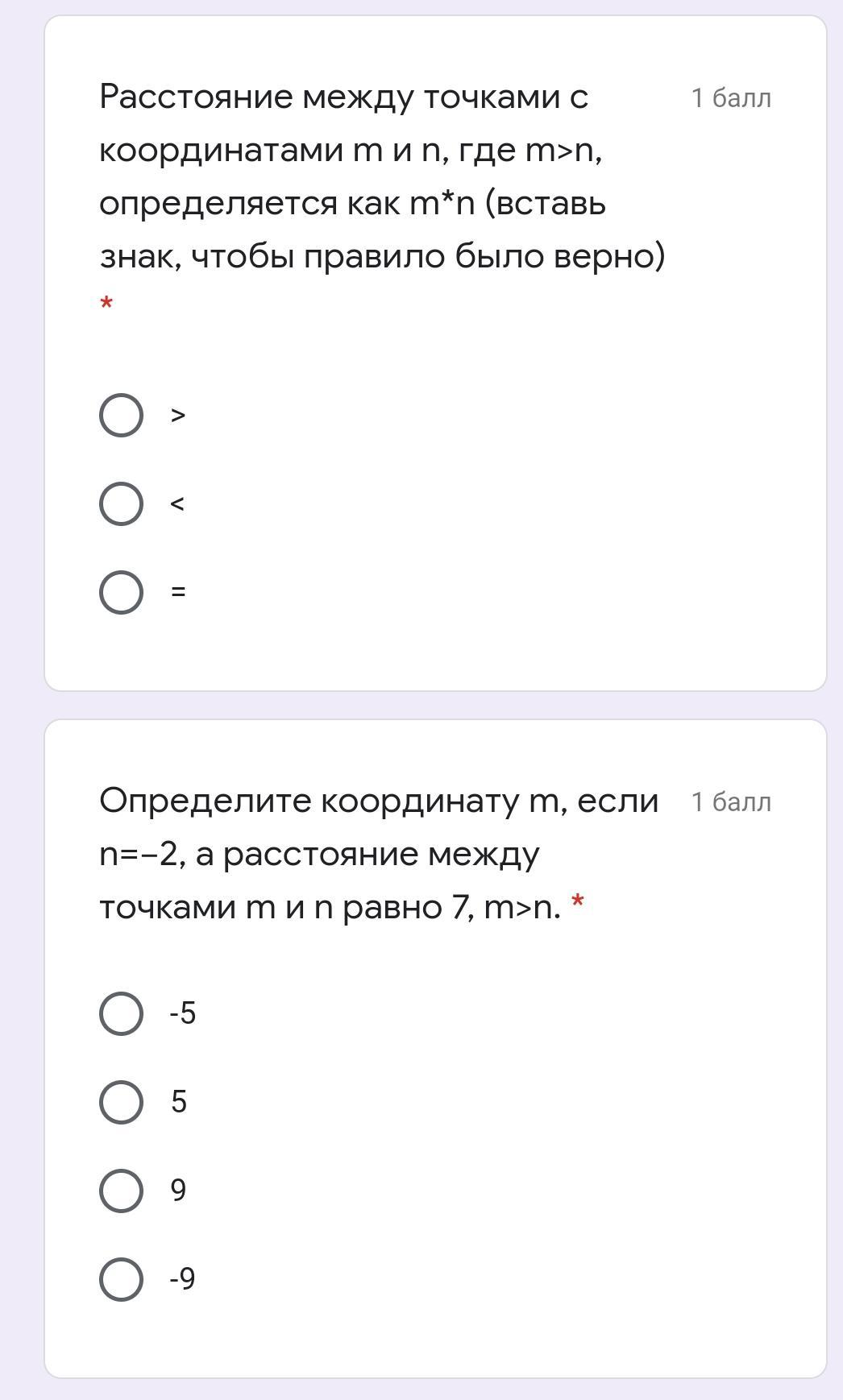Choose the '=' radio button
Screen dimensions: 843x1400
[122, 593]
